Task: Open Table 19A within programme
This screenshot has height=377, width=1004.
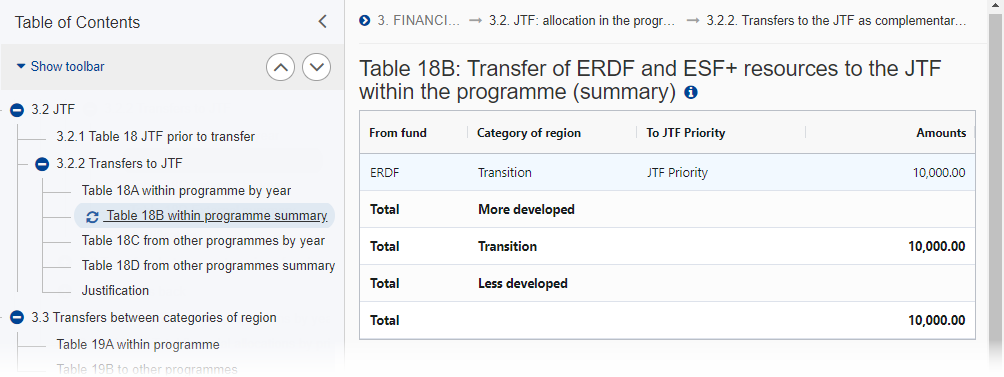Action: point(138,345)
